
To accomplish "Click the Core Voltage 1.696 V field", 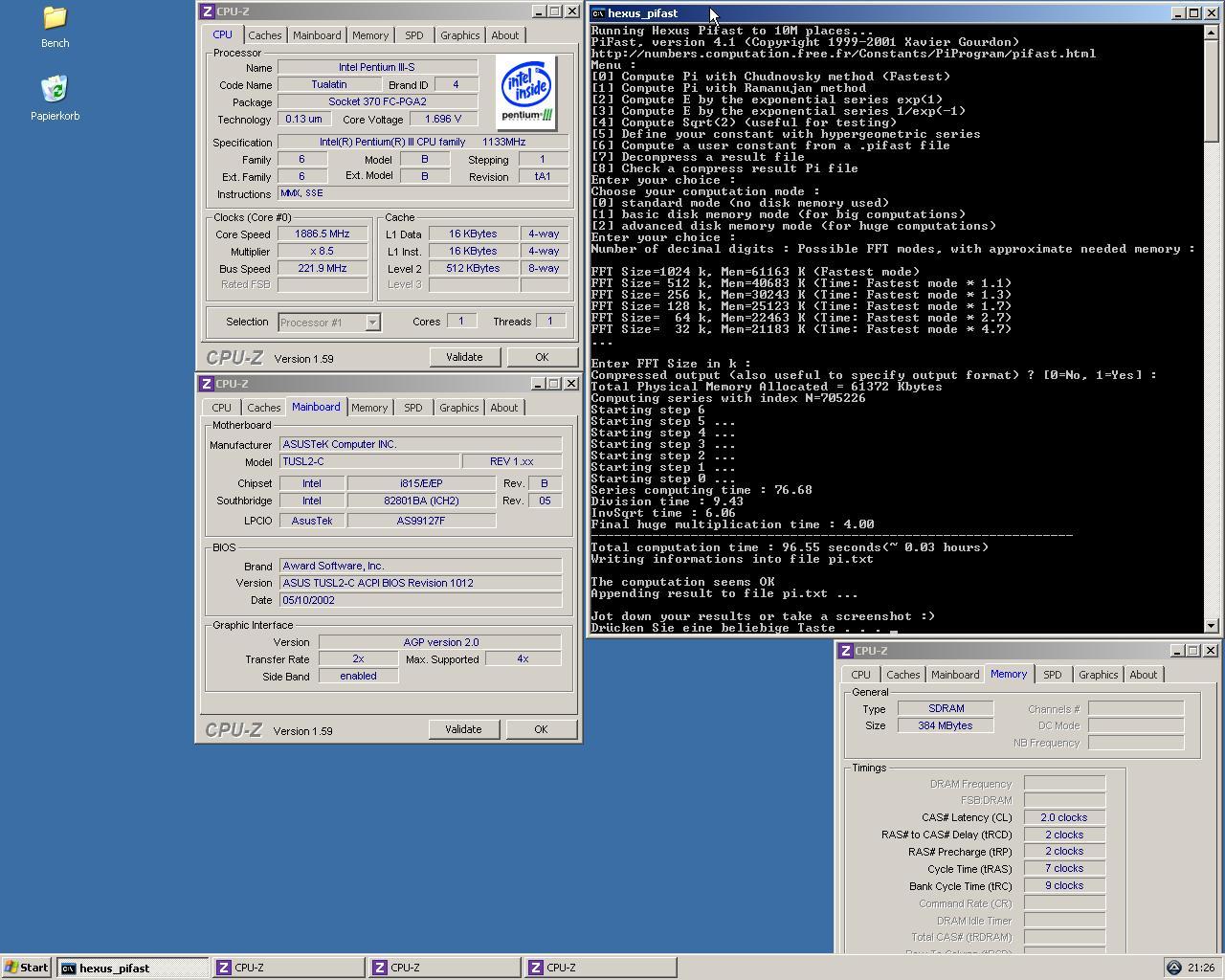I will pyautogui.click(x=444, y=119).
